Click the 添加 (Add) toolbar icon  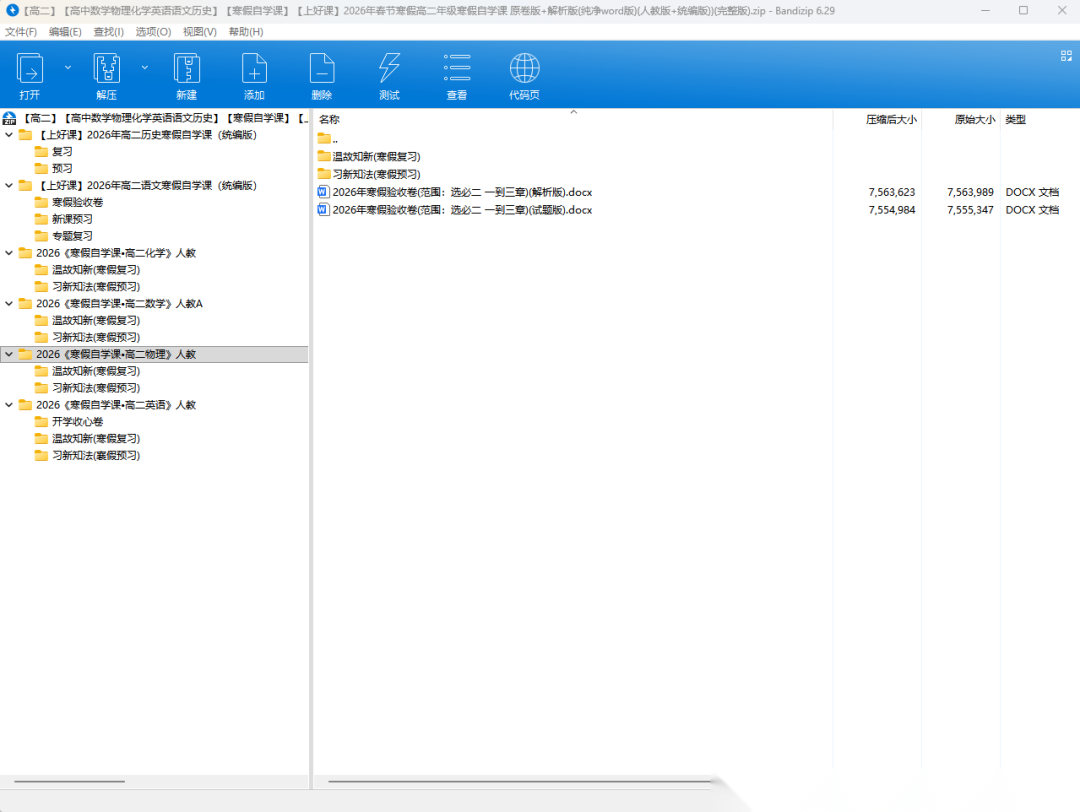[254, 70]
